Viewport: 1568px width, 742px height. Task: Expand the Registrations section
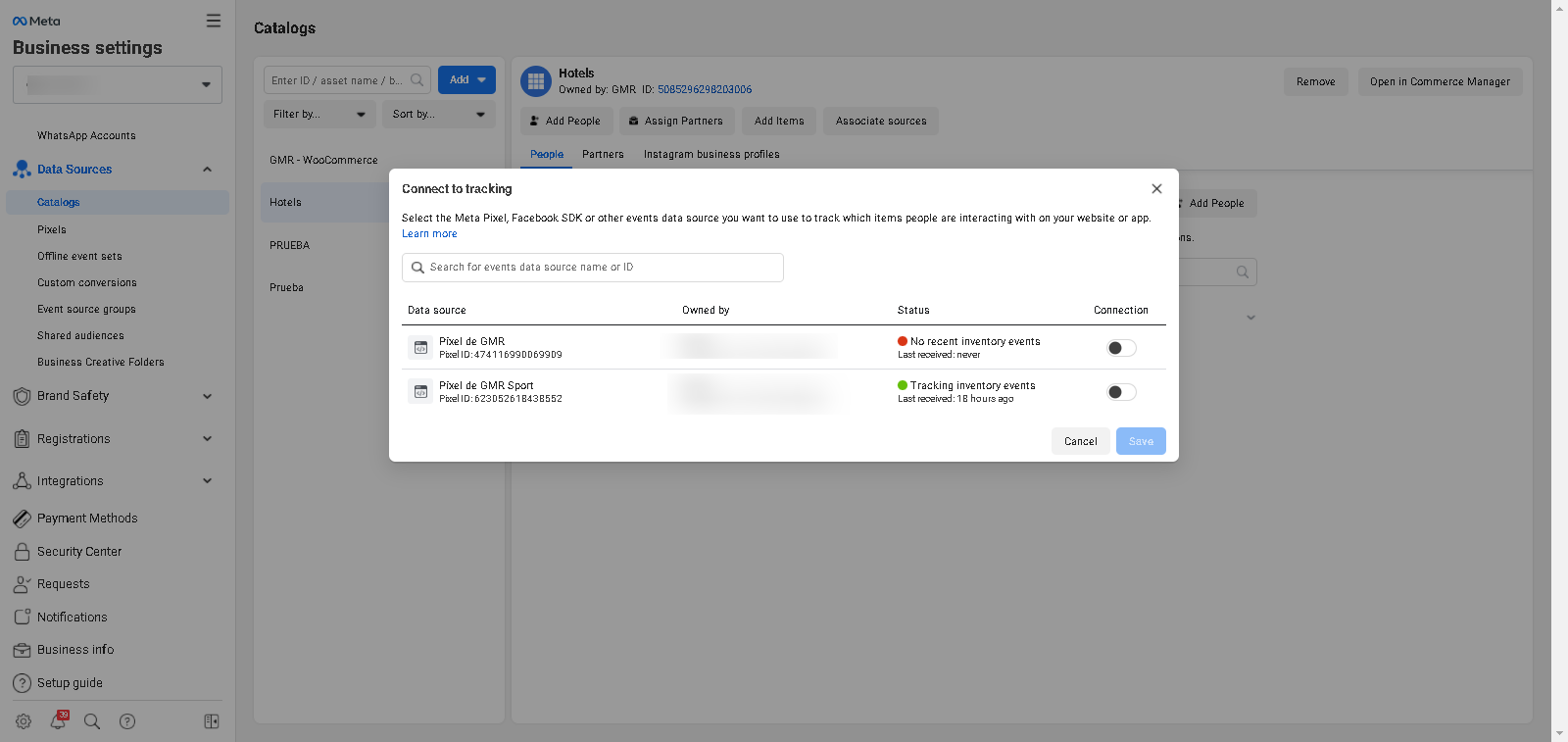[207, 439]
